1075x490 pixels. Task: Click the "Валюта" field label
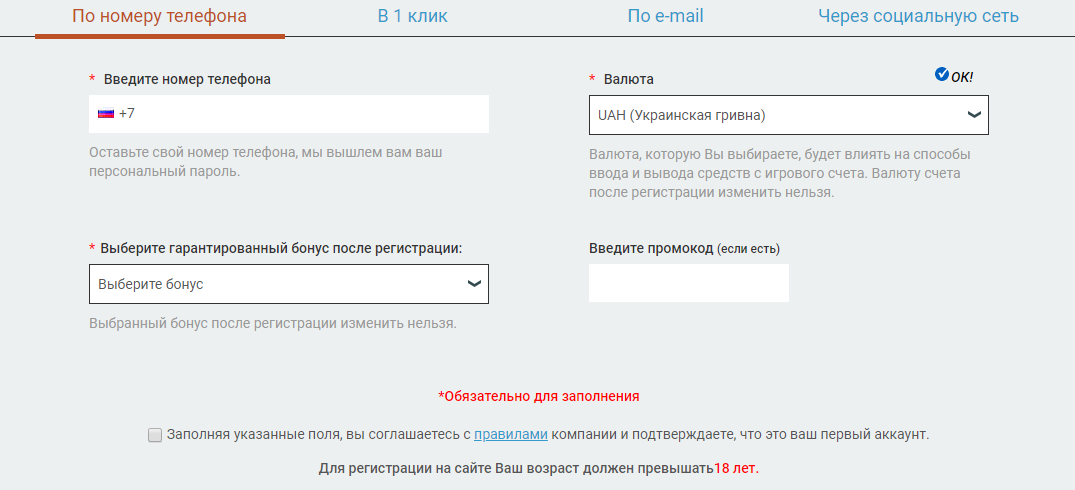pos(629,79)
